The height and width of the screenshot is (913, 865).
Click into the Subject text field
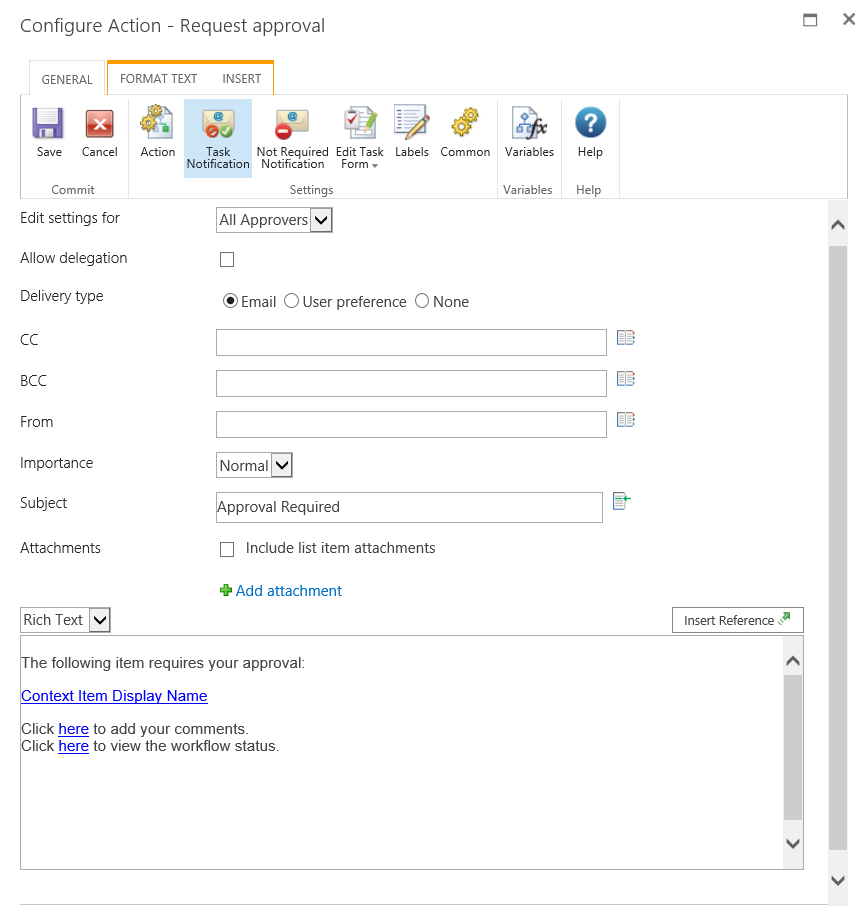coord(409,507)
